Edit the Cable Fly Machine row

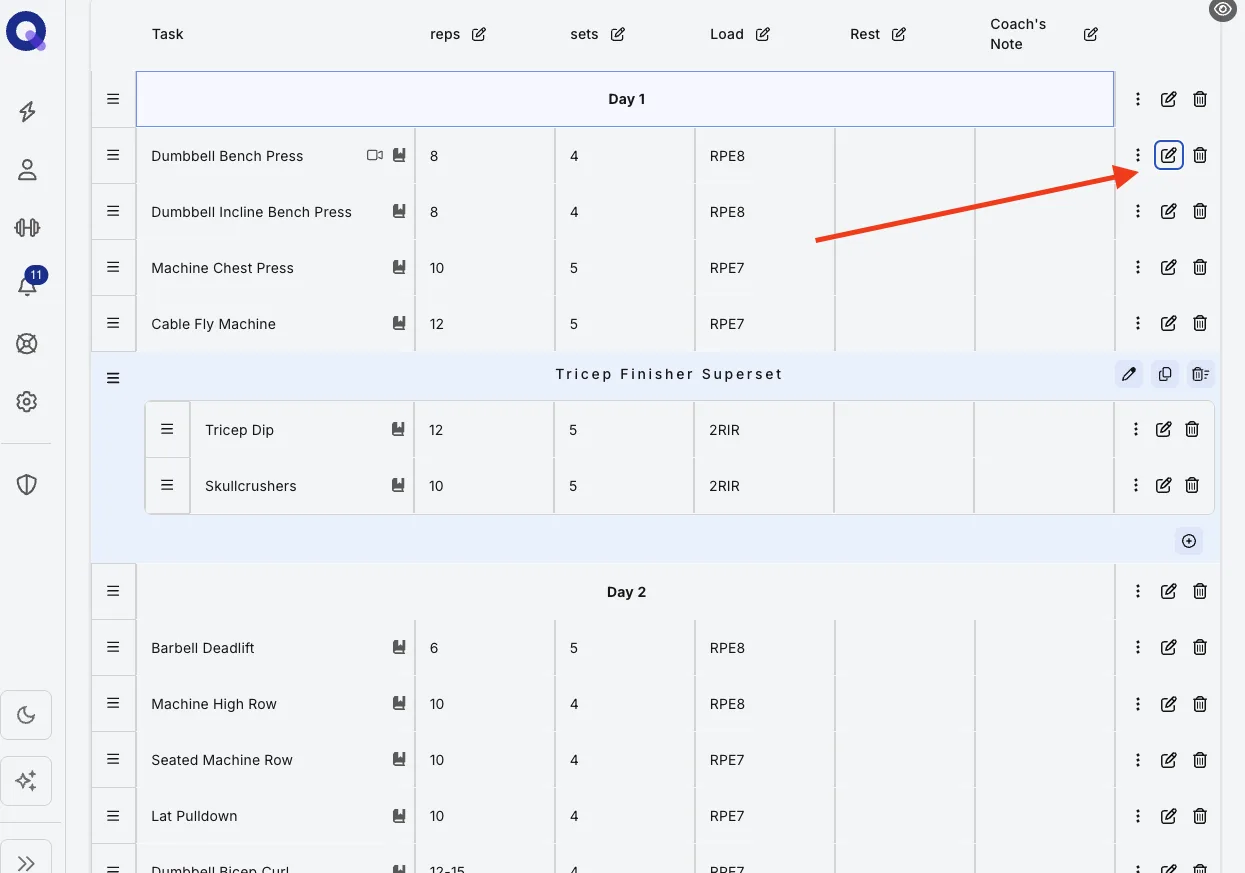point(1168,323)
